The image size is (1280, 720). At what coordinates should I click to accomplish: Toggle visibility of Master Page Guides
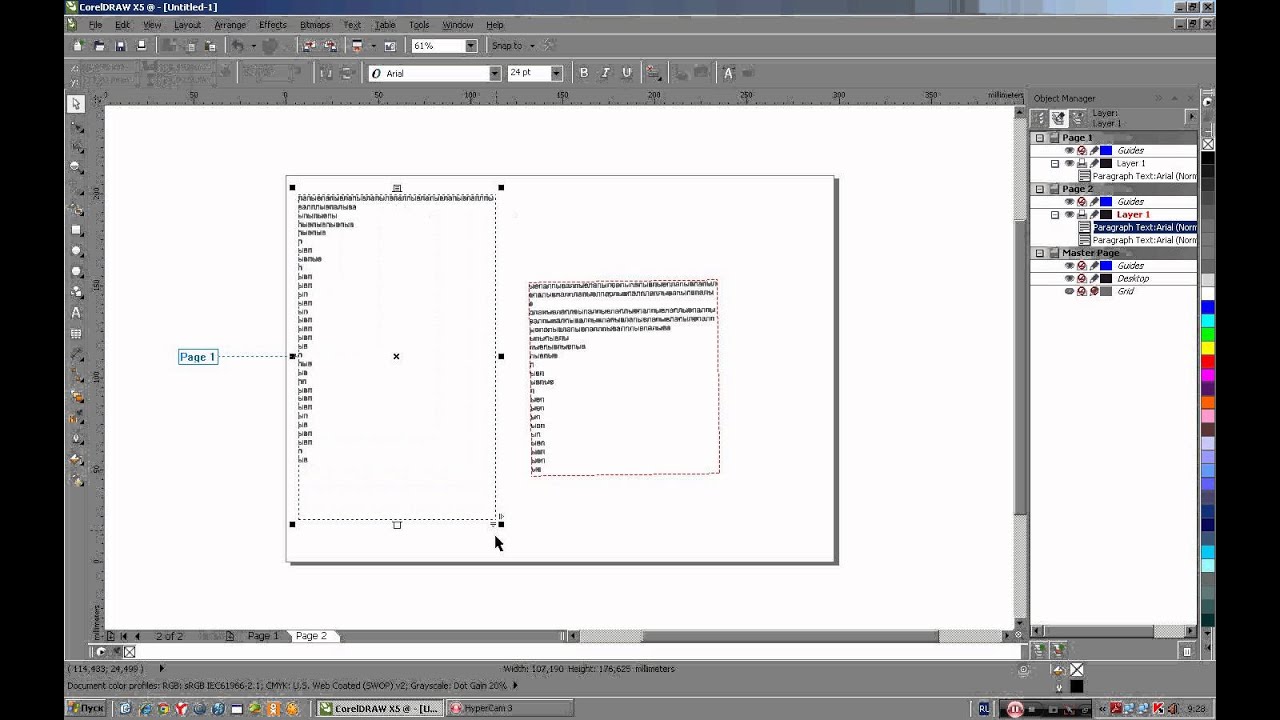1069,266
